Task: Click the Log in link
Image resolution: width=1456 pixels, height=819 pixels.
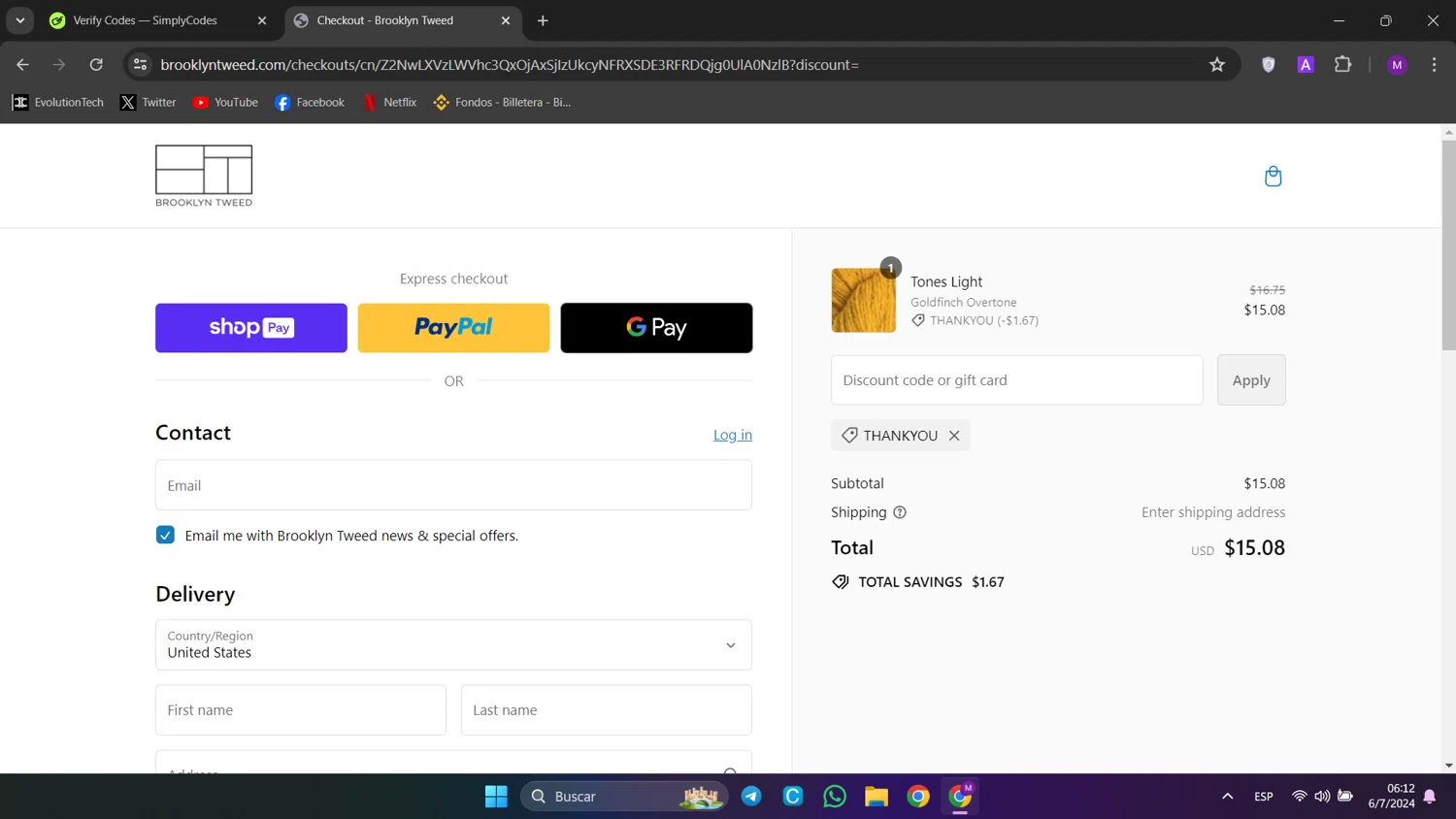Action: click(733, 435)
